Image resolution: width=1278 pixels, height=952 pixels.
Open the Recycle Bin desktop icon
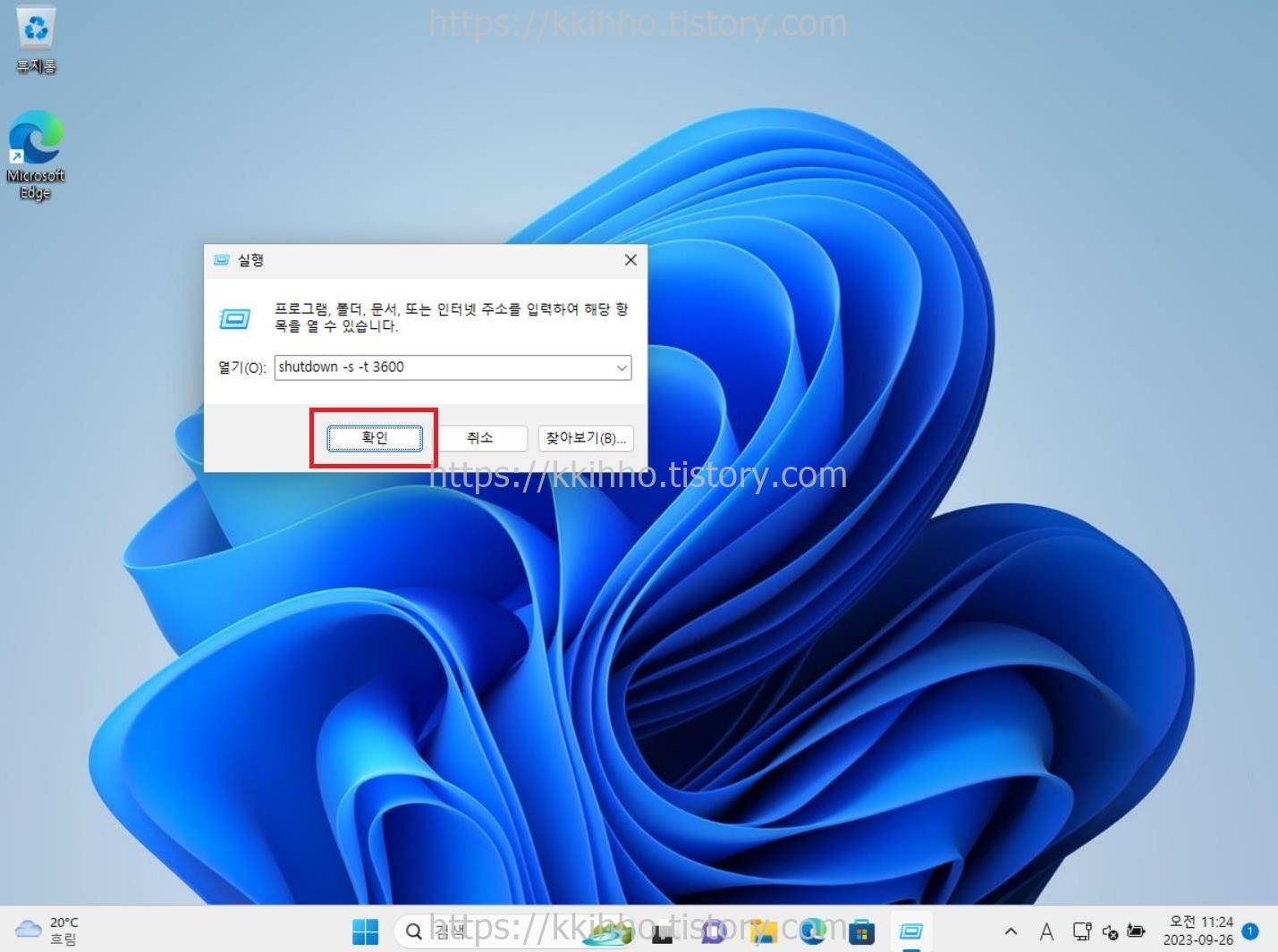(x=36, y=39)
